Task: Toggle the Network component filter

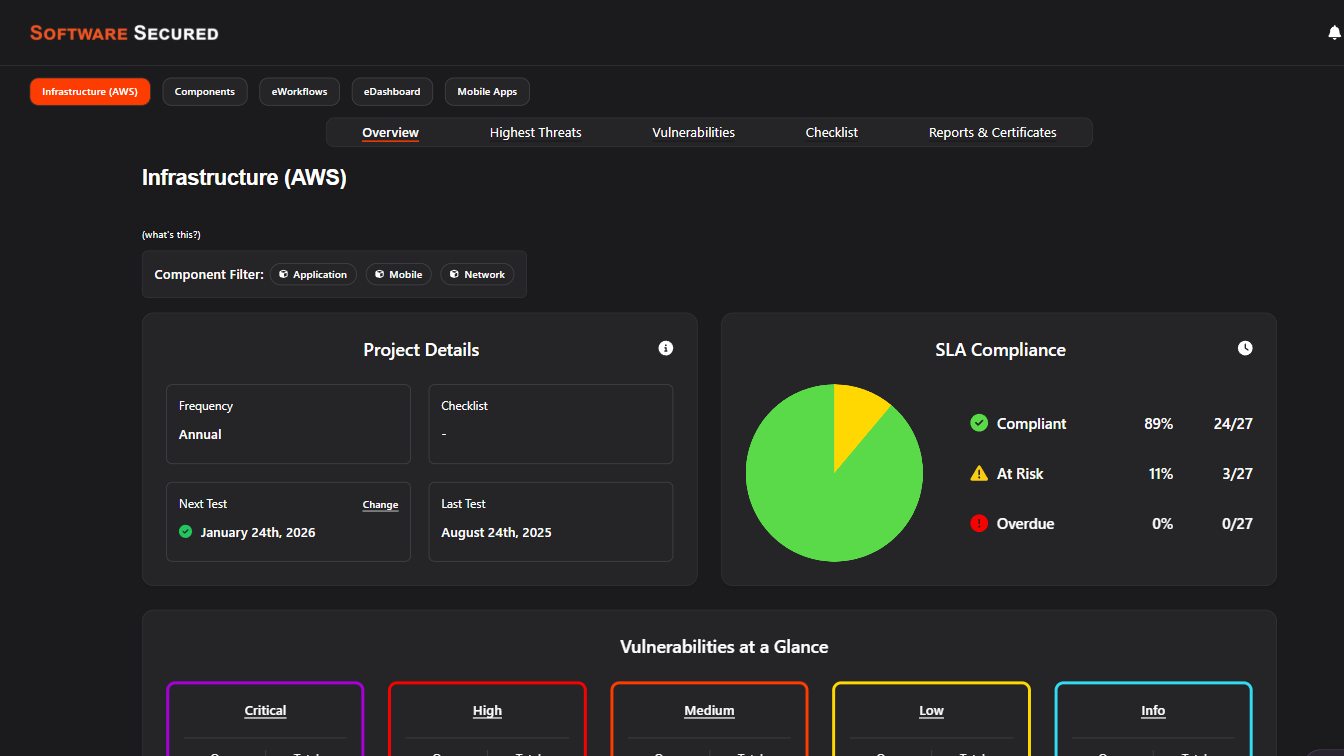Action: coord(477,274)
